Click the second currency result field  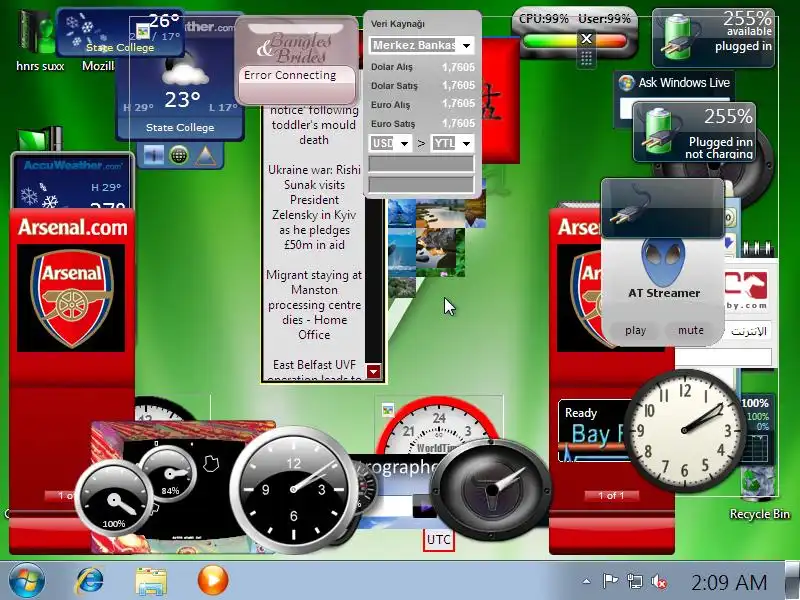(421, 184)
